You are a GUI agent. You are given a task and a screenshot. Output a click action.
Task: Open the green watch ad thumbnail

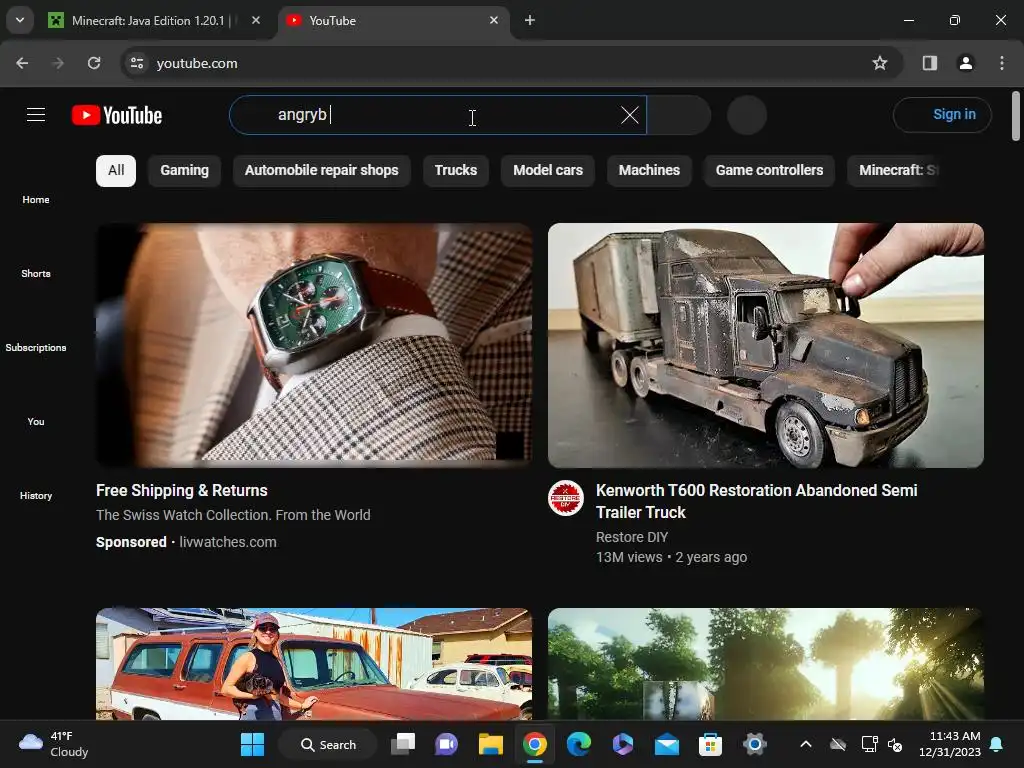click(314, 345)
